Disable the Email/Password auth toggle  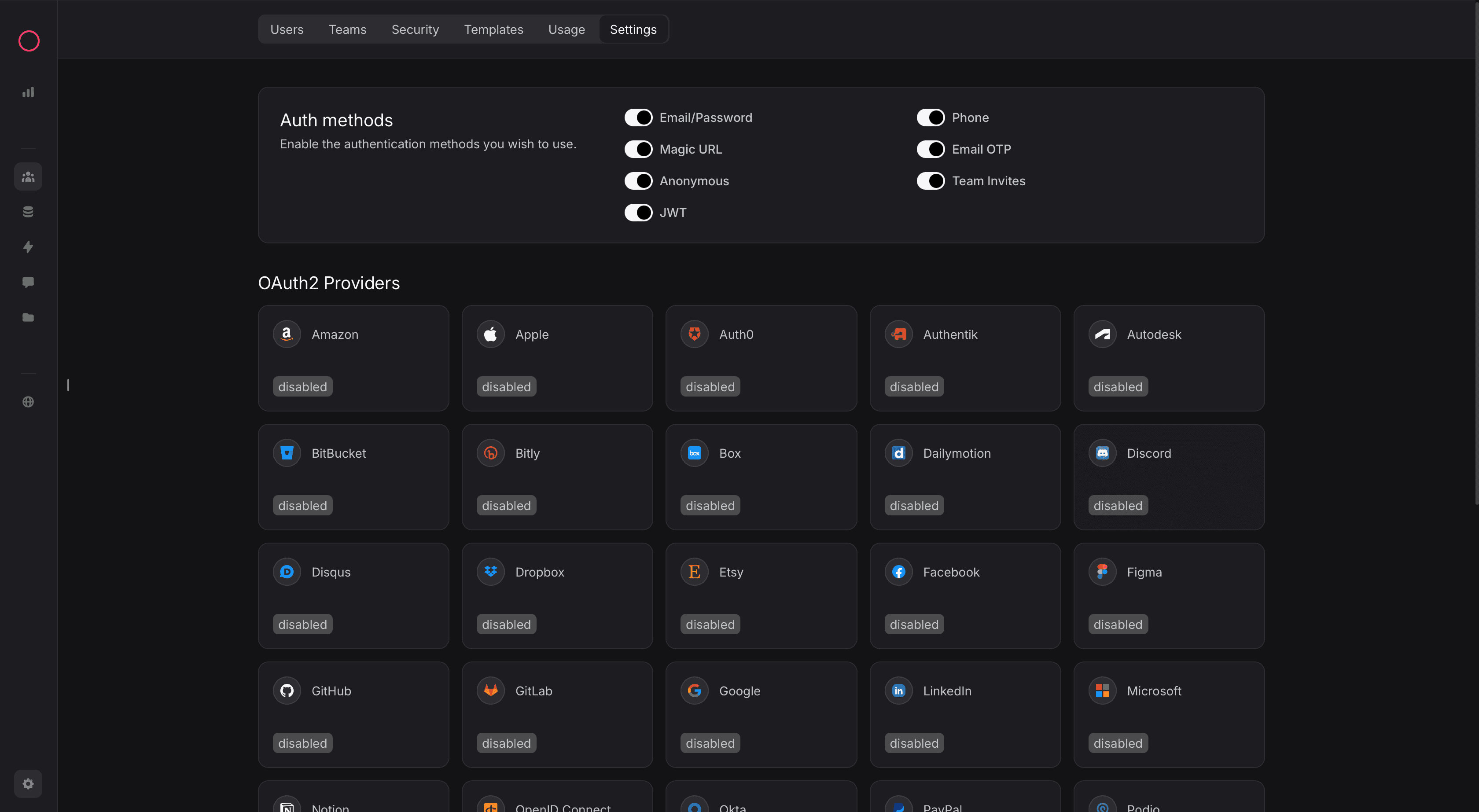(638, 118)
